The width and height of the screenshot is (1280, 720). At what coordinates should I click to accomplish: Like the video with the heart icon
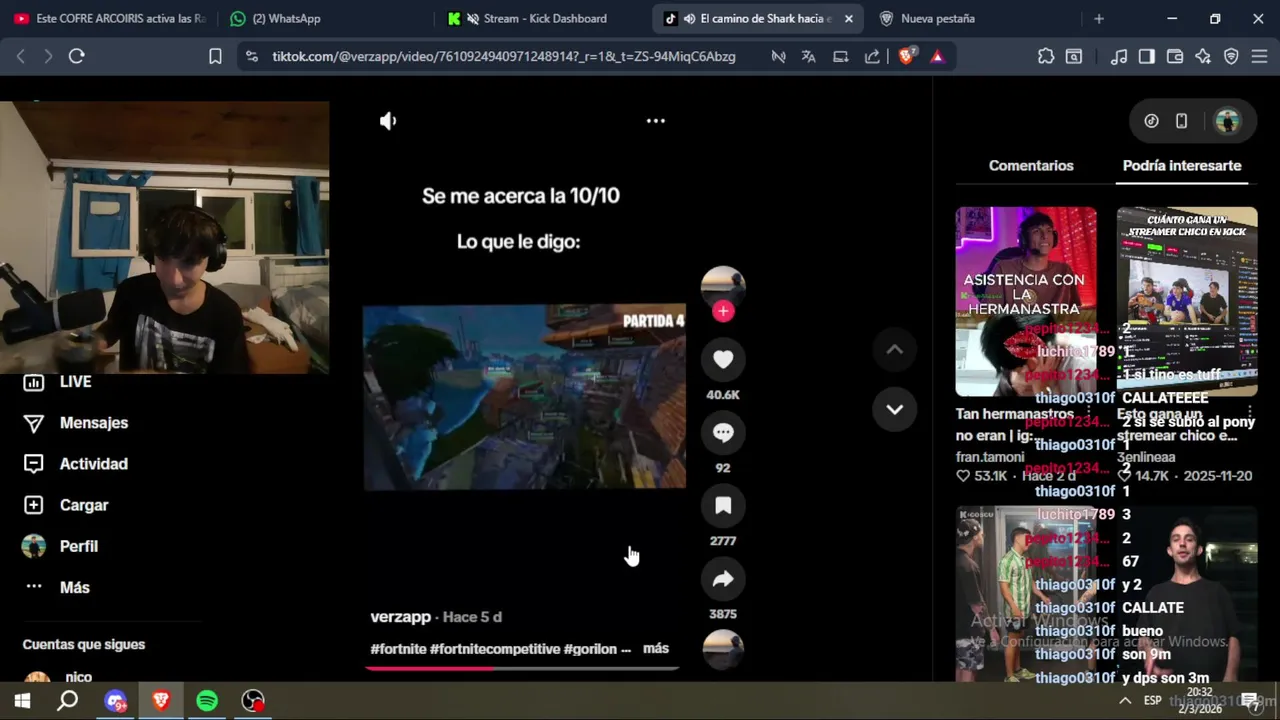click(723, 359)
